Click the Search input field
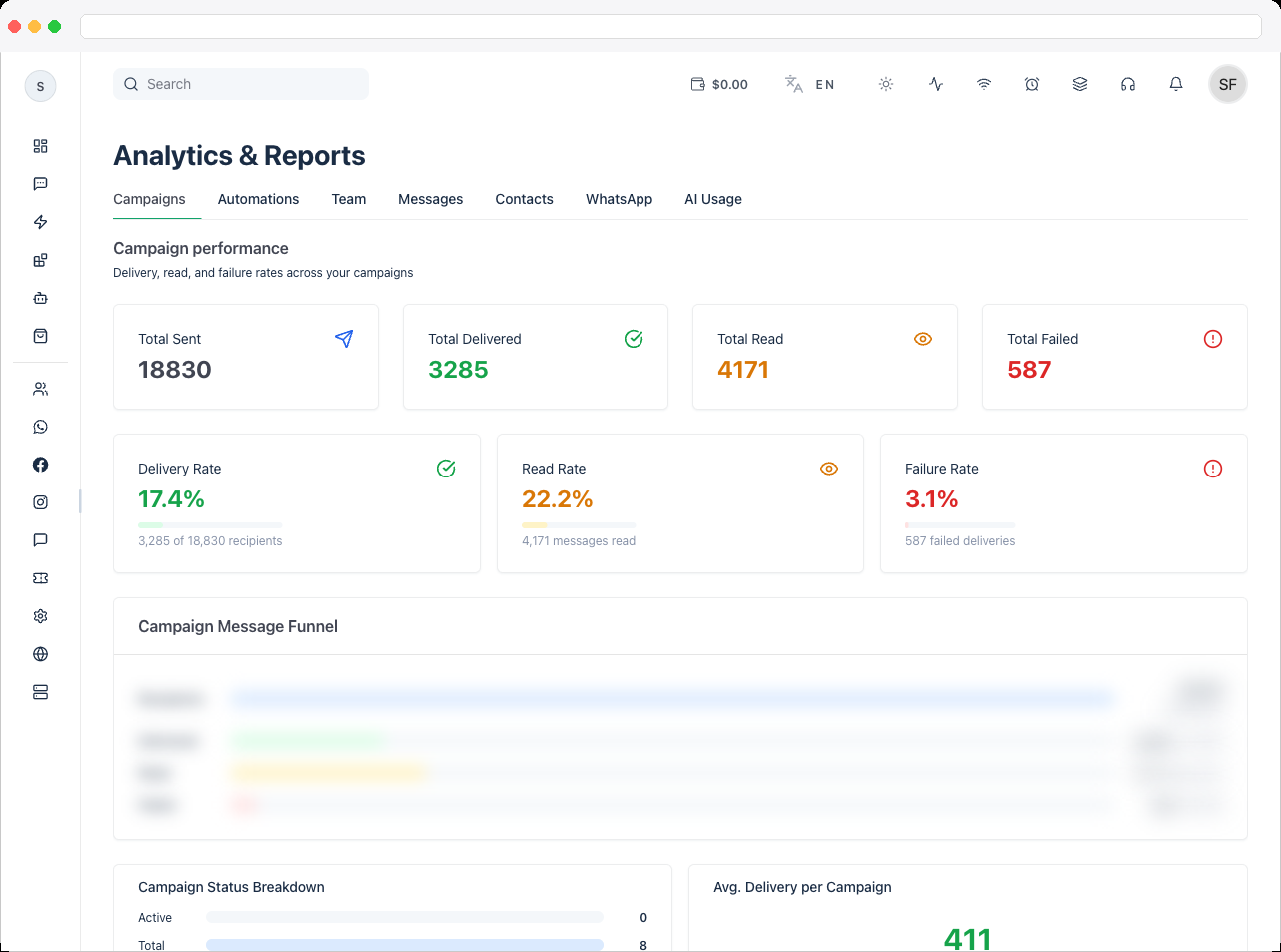The image size is (1281, 952). coord(241,84)
